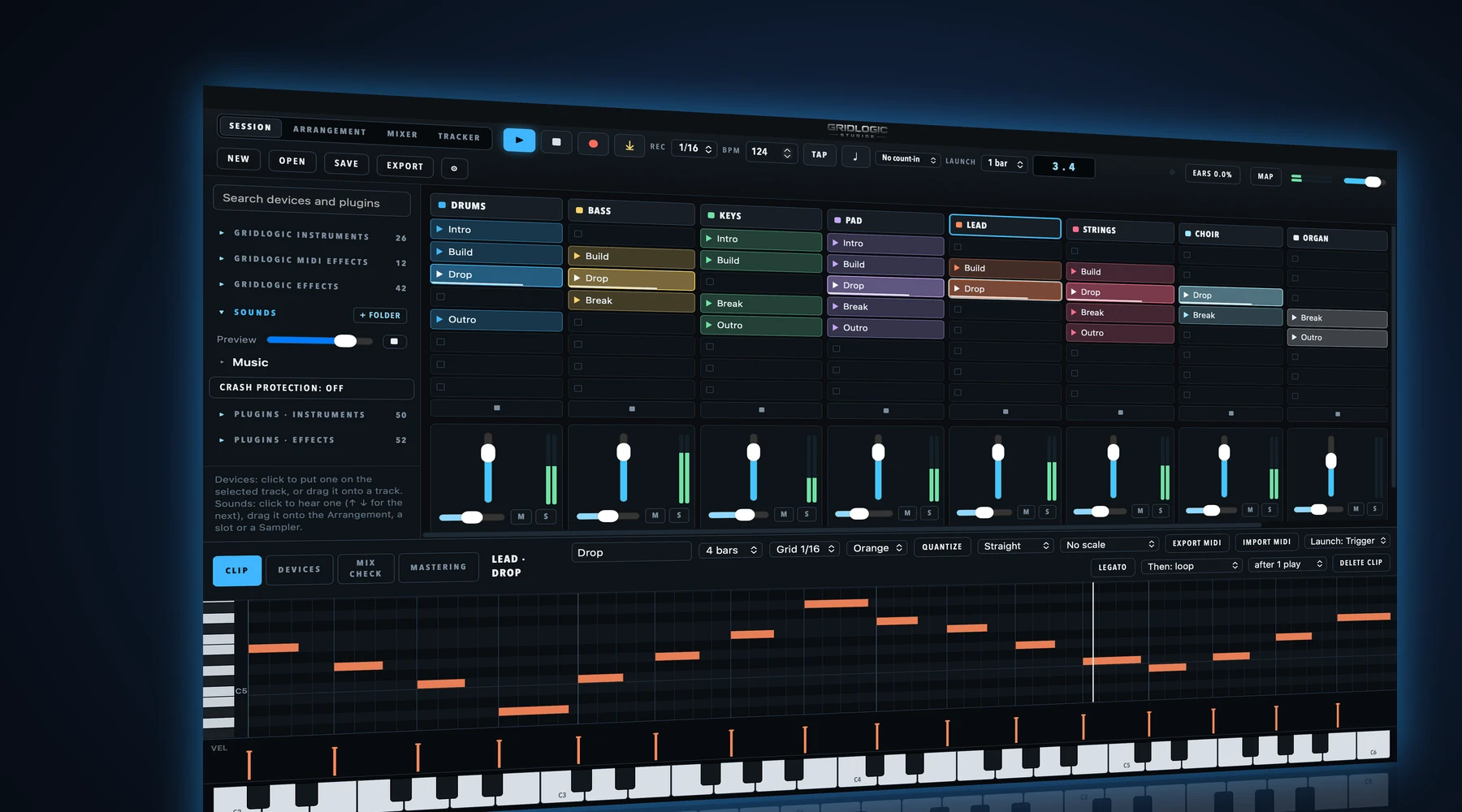The image size is (1462, 812).
Task: Open the eye-shaped view settings button
Action: [454, 168]
